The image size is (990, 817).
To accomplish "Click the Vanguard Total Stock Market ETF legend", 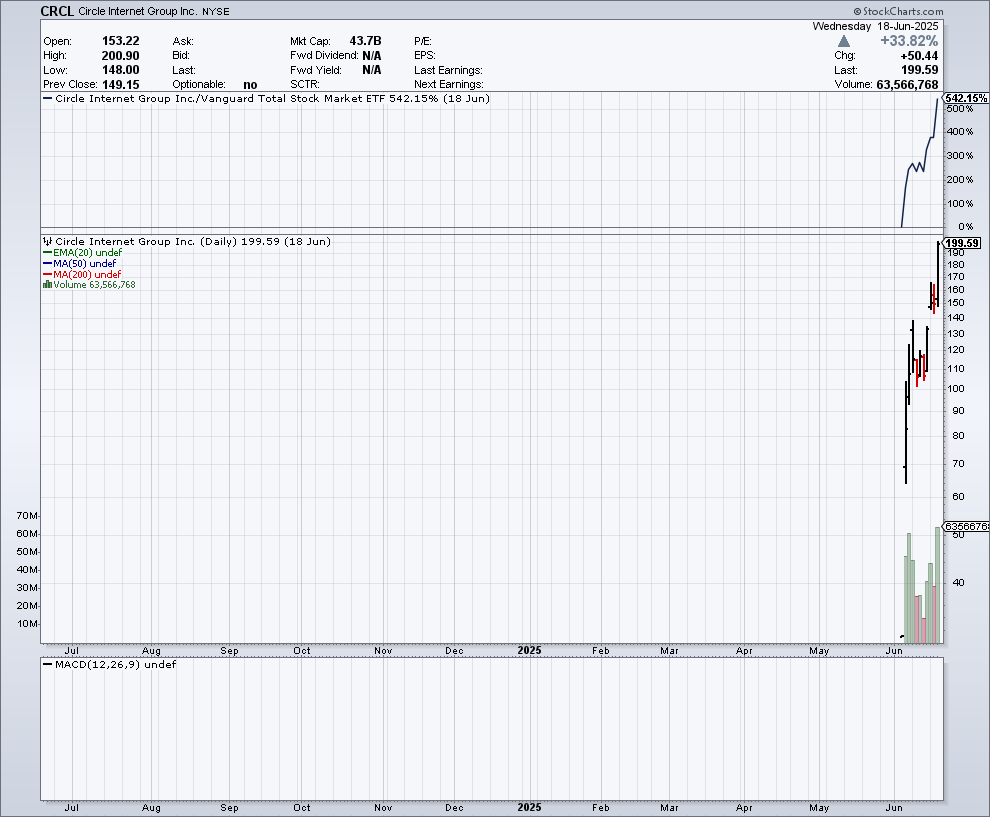I will 265,98.
